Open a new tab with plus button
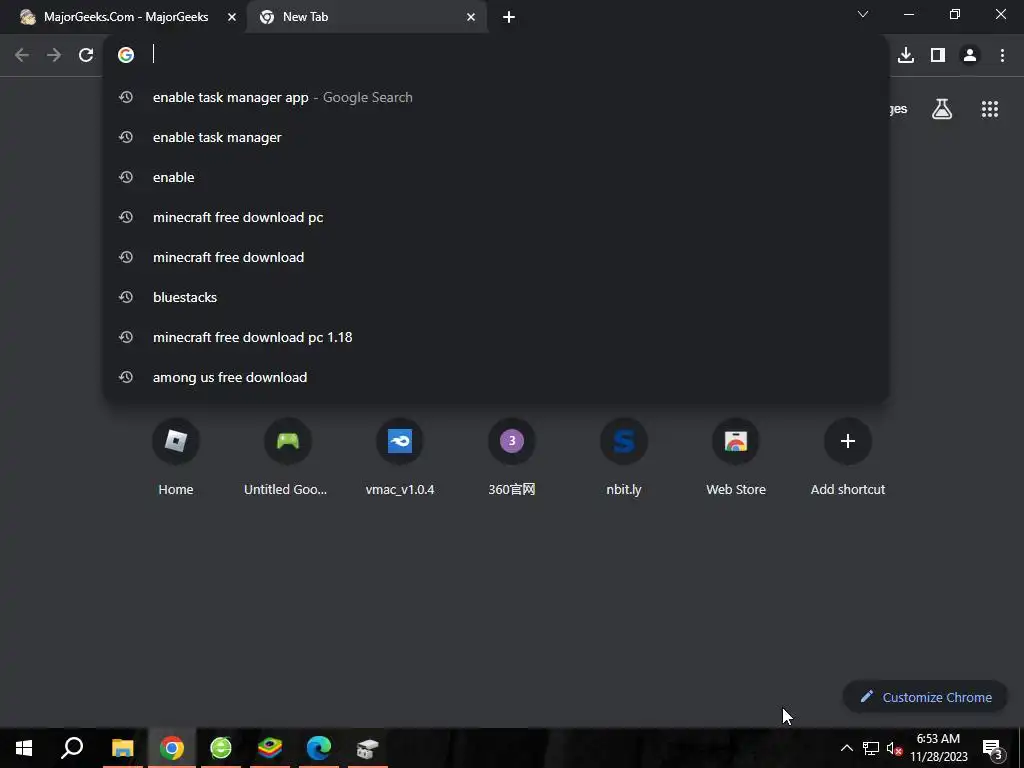Image resolution: width=1024 pixels, height=768 pixels. click(509, 18)
